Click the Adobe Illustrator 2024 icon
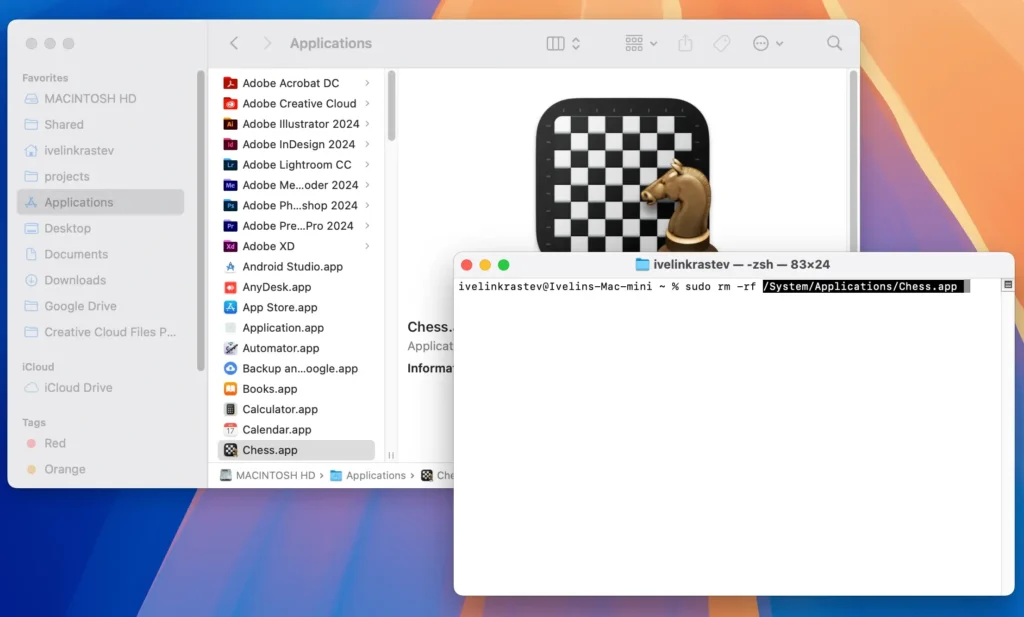 230,124
